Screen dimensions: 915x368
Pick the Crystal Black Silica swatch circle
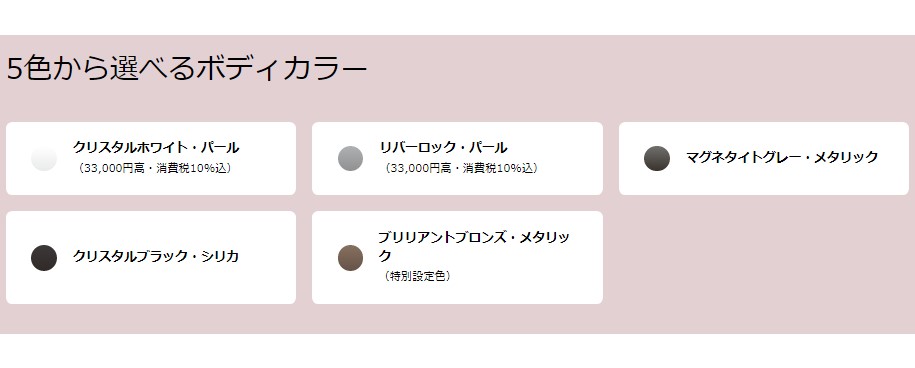pos(44,258)
